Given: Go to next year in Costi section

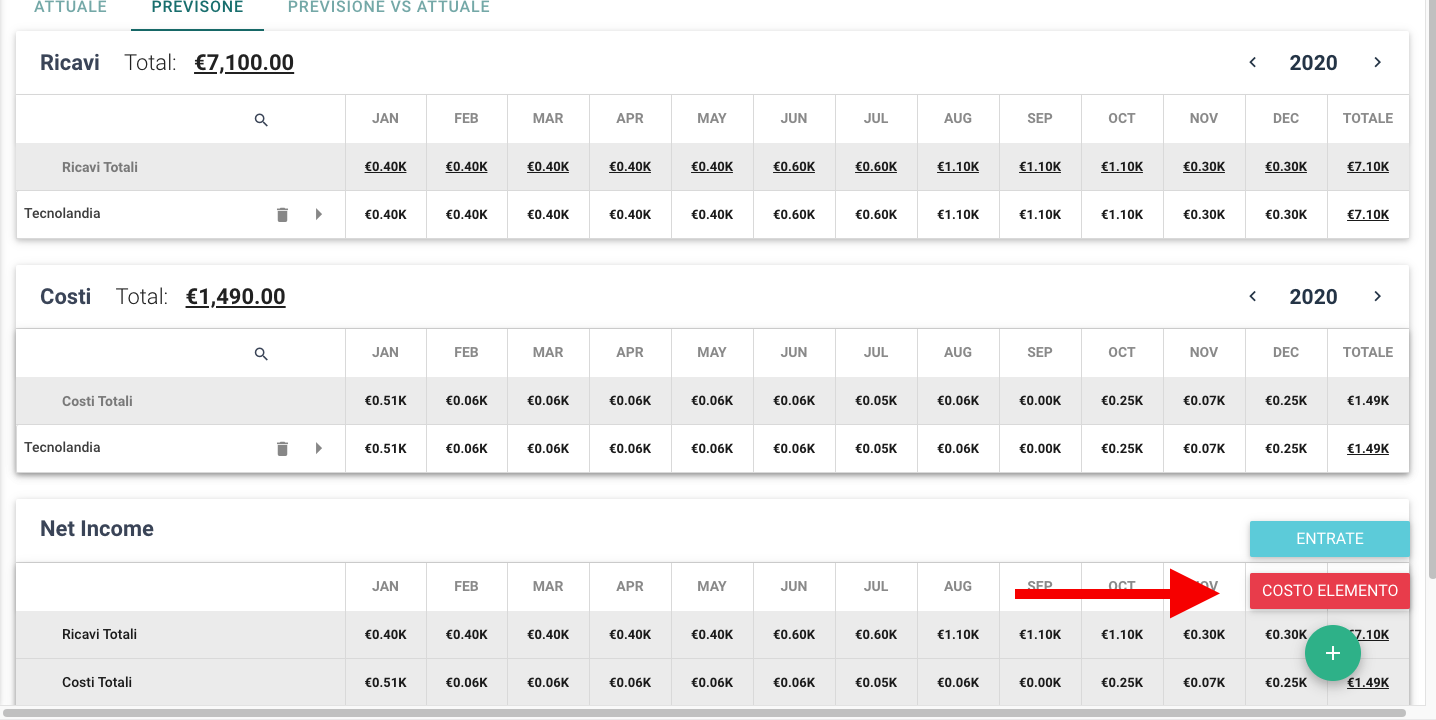Looking at the screenshot, I should (1377, 296).
